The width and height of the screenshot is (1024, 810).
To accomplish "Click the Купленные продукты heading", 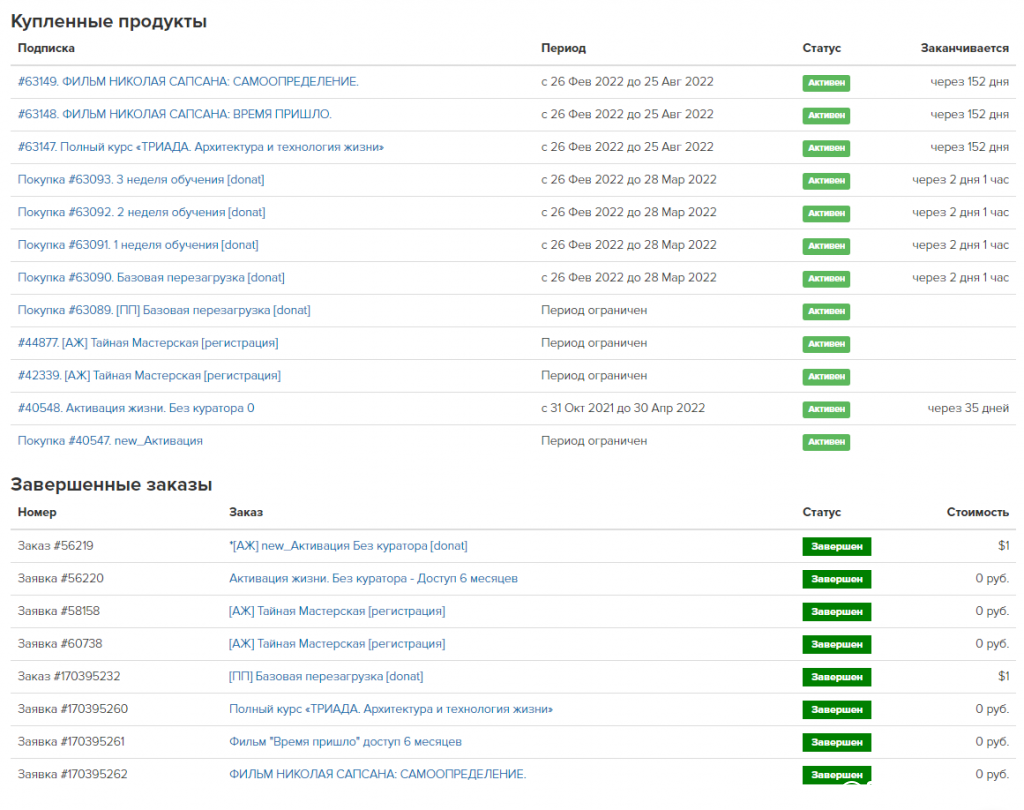I will click(x=108, y=22).
